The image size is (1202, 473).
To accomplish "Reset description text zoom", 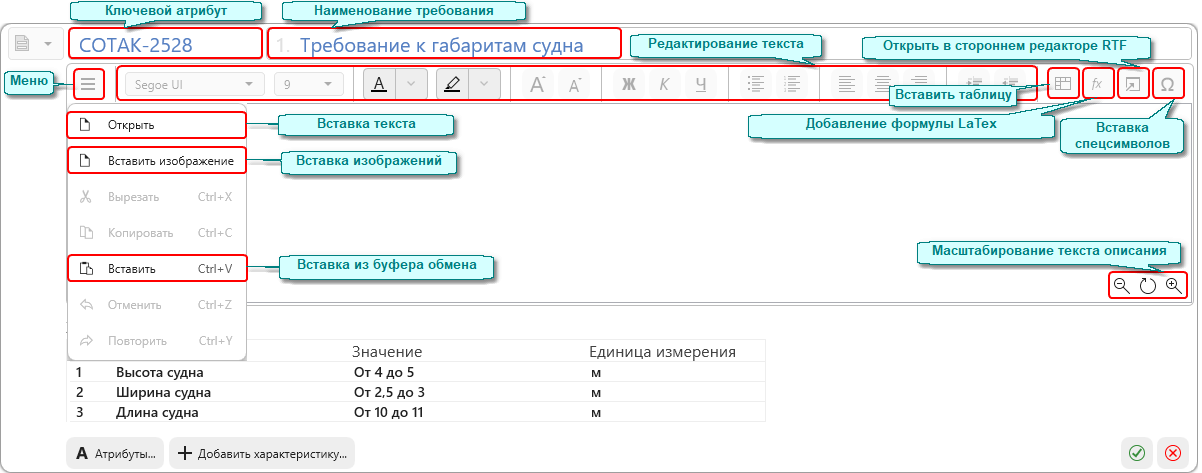I will (x=1147, y=285).
